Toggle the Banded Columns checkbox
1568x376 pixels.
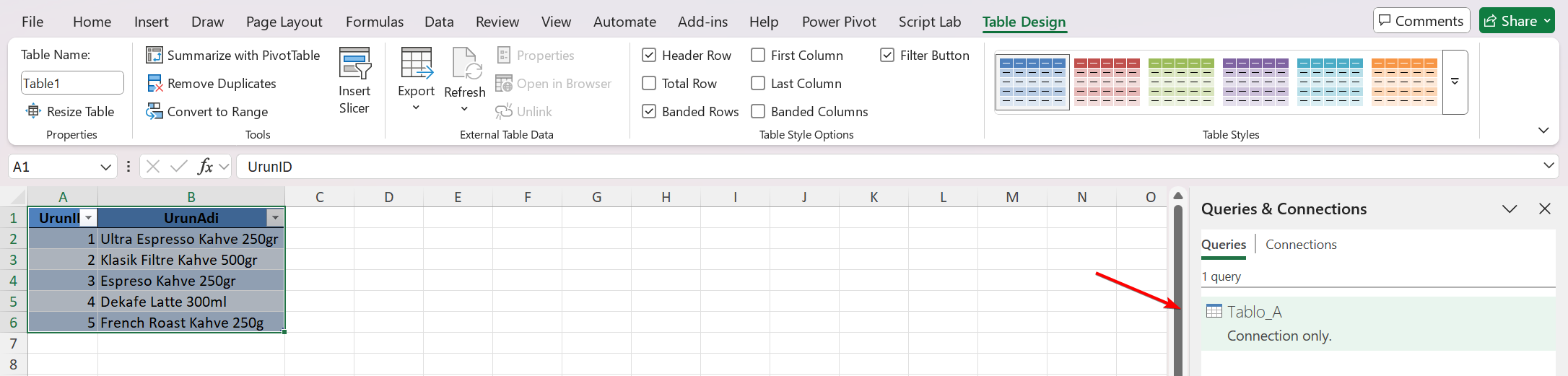[758, 112]
